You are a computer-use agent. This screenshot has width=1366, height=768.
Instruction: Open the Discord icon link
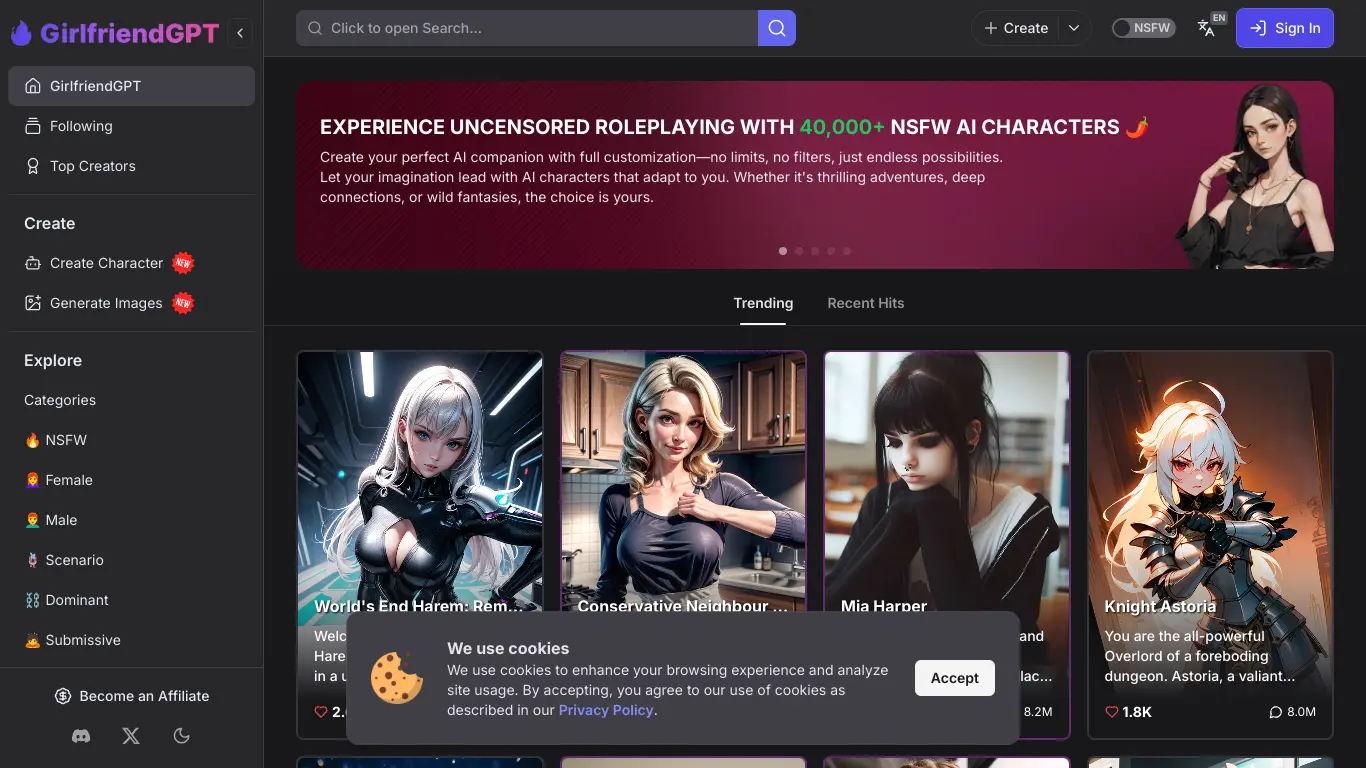tap(81, 736)
